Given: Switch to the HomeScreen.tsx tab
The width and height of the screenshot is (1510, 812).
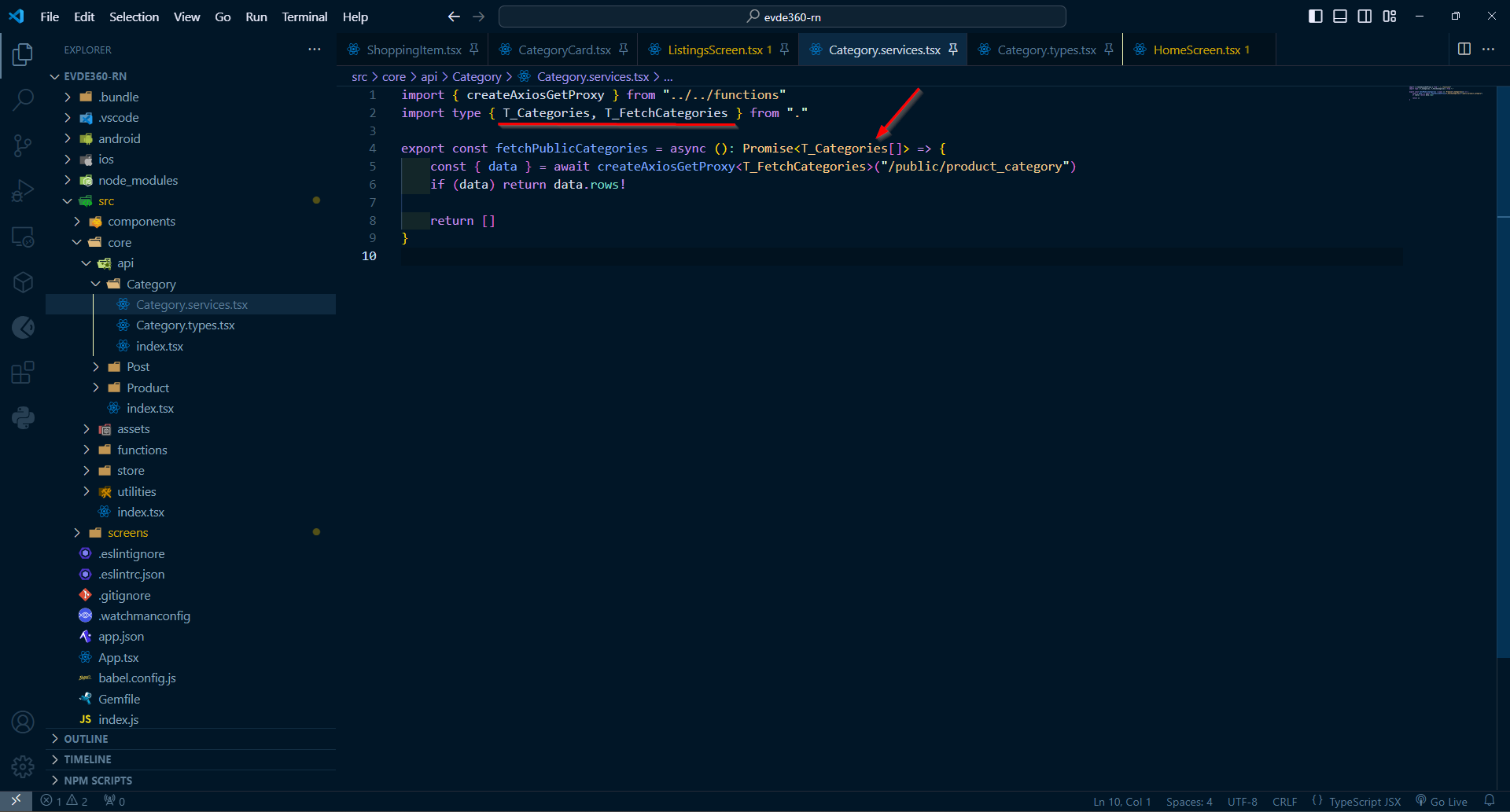Looking at the screenshot, I should point(1195,50).
